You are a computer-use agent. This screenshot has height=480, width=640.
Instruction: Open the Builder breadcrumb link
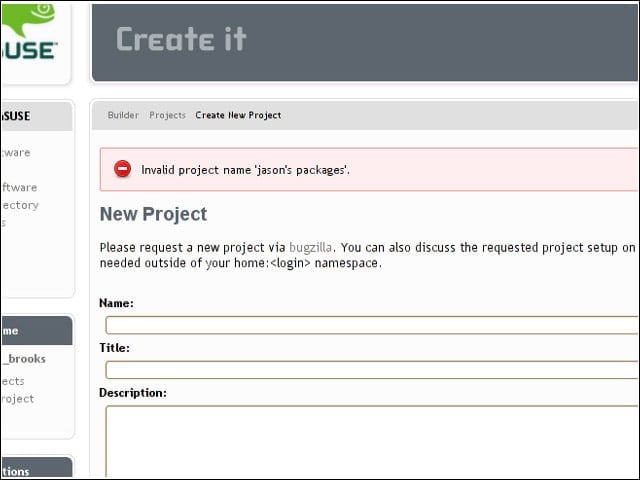pyautogui.click(x=123, y=115)
